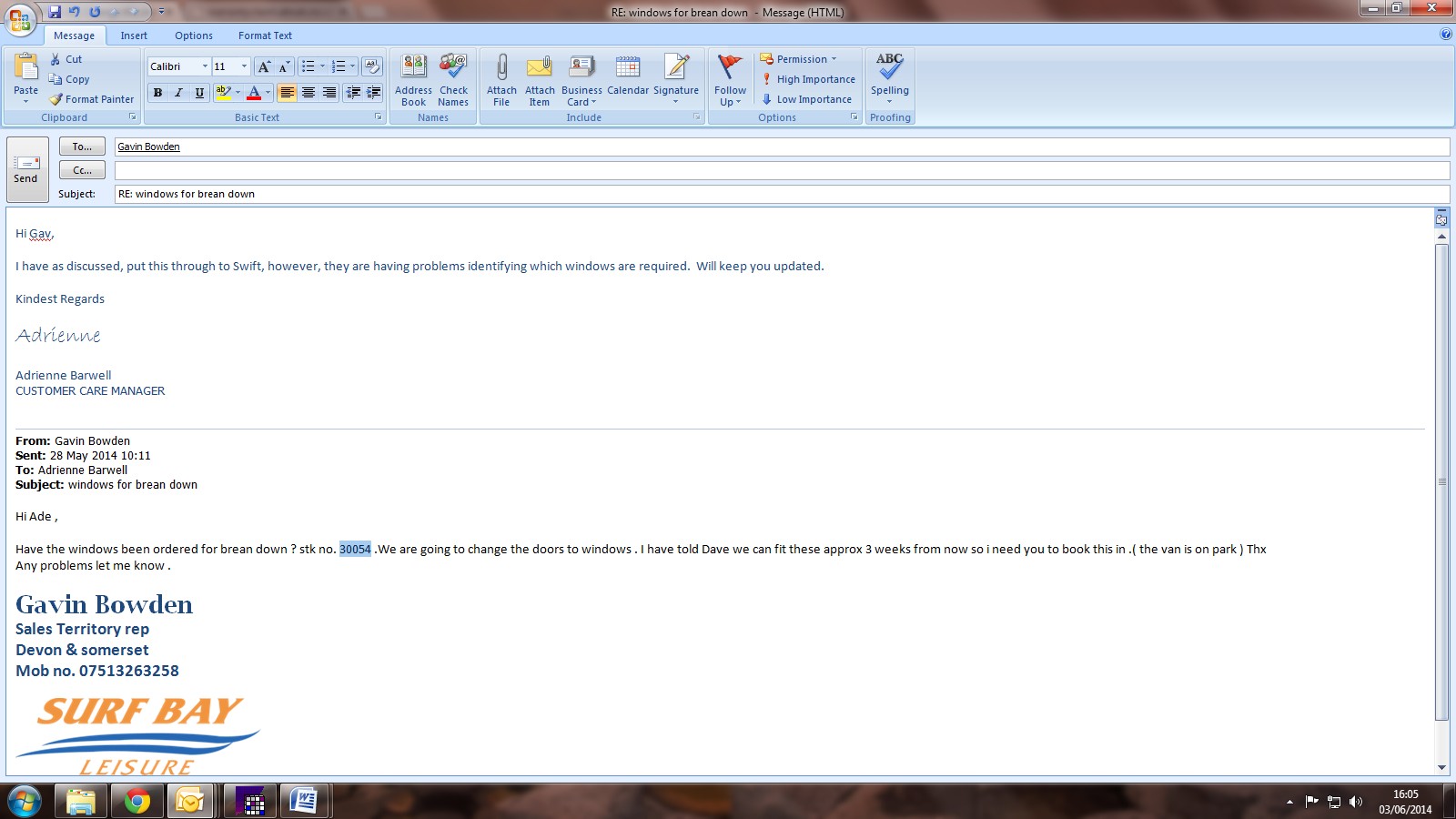The height and width of the screenshot is (819, 1456).
Task: Open the Format Text tab
Action: tap(265, 35)
